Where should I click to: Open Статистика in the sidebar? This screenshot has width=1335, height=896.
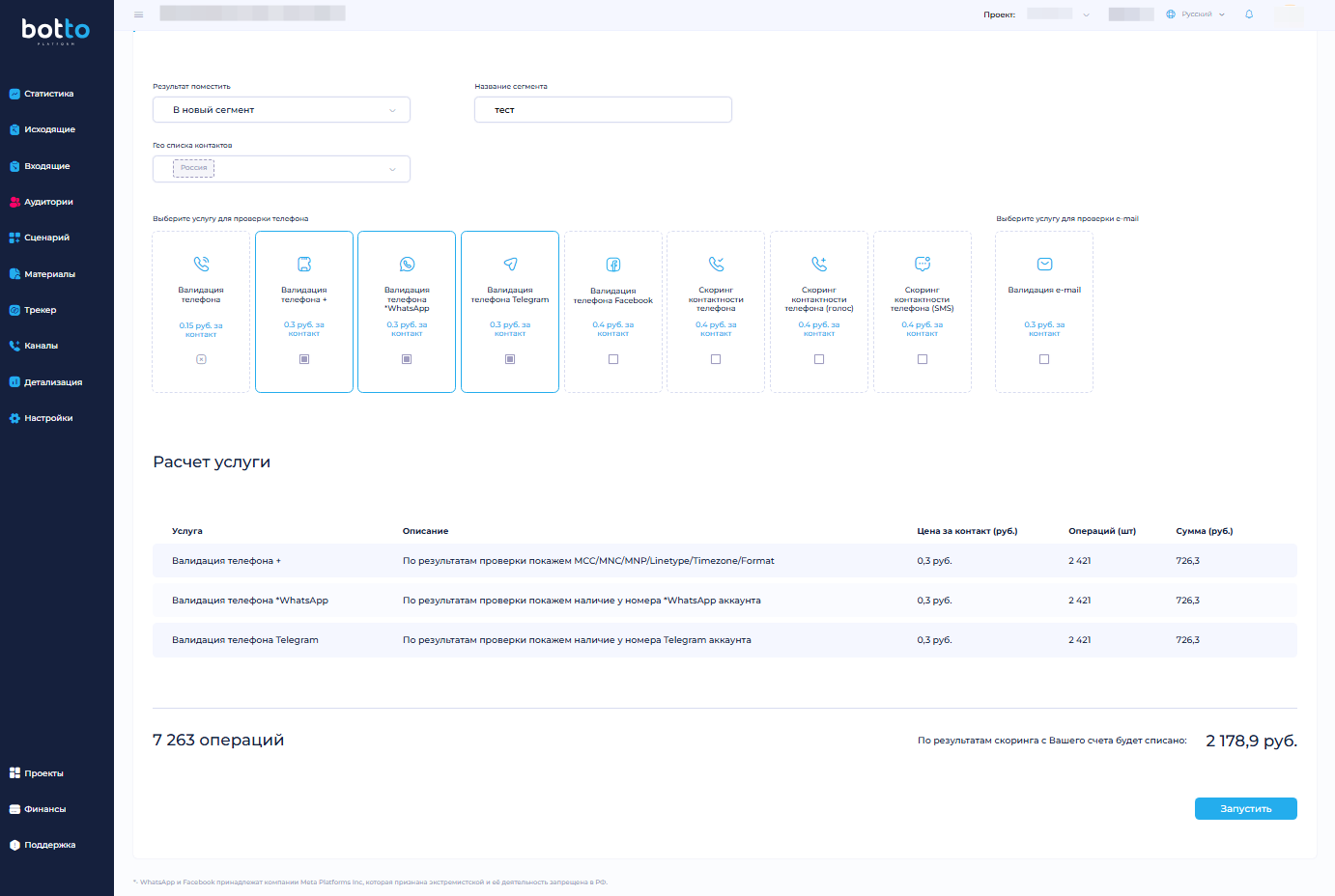48,94
